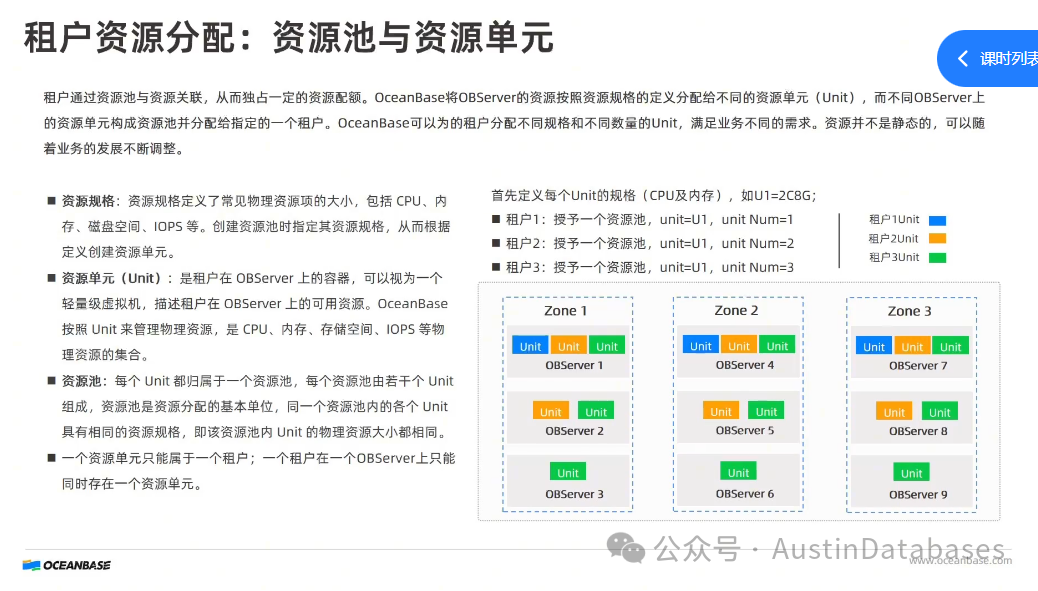Select the orange 租户2Unit legend swatch
The image size is (1038, 591).
(x=937, y=239)
